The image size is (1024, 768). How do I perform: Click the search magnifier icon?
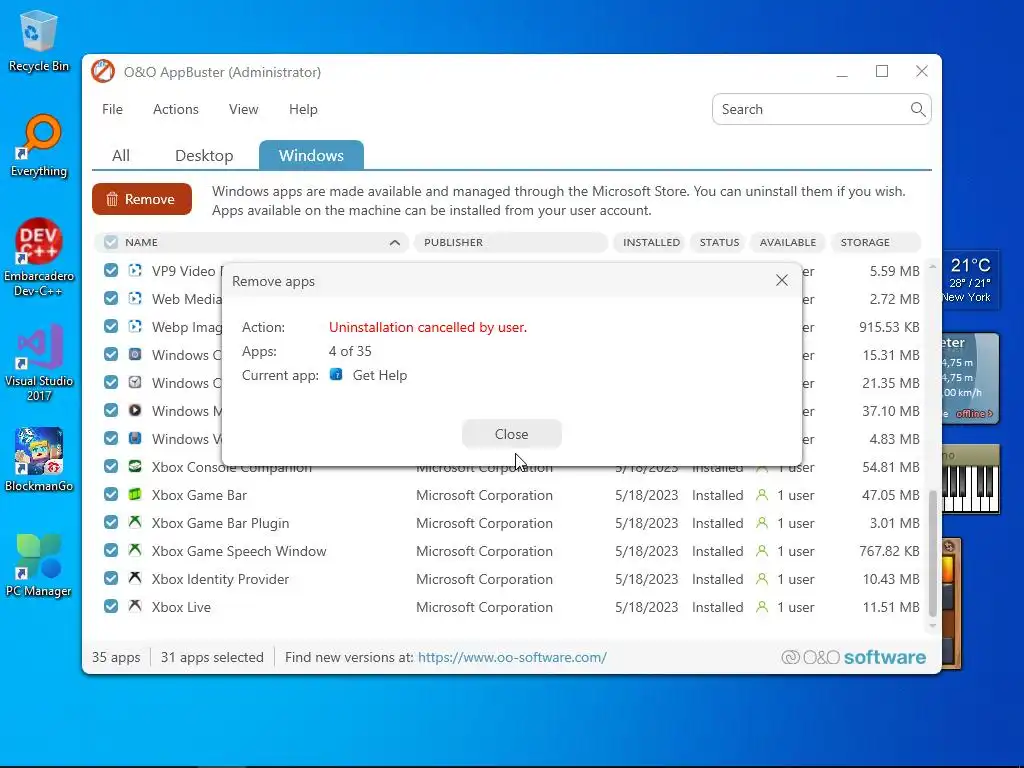[918, 109]
